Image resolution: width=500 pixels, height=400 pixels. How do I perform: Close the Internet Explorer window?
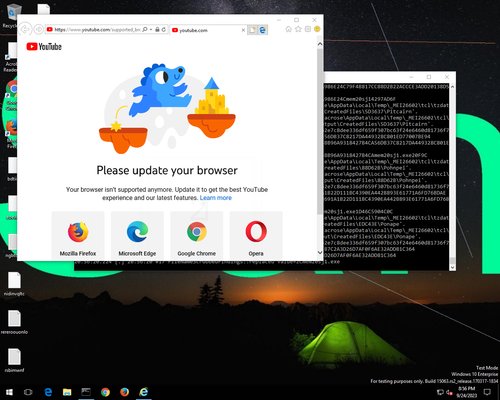point(314,20)
